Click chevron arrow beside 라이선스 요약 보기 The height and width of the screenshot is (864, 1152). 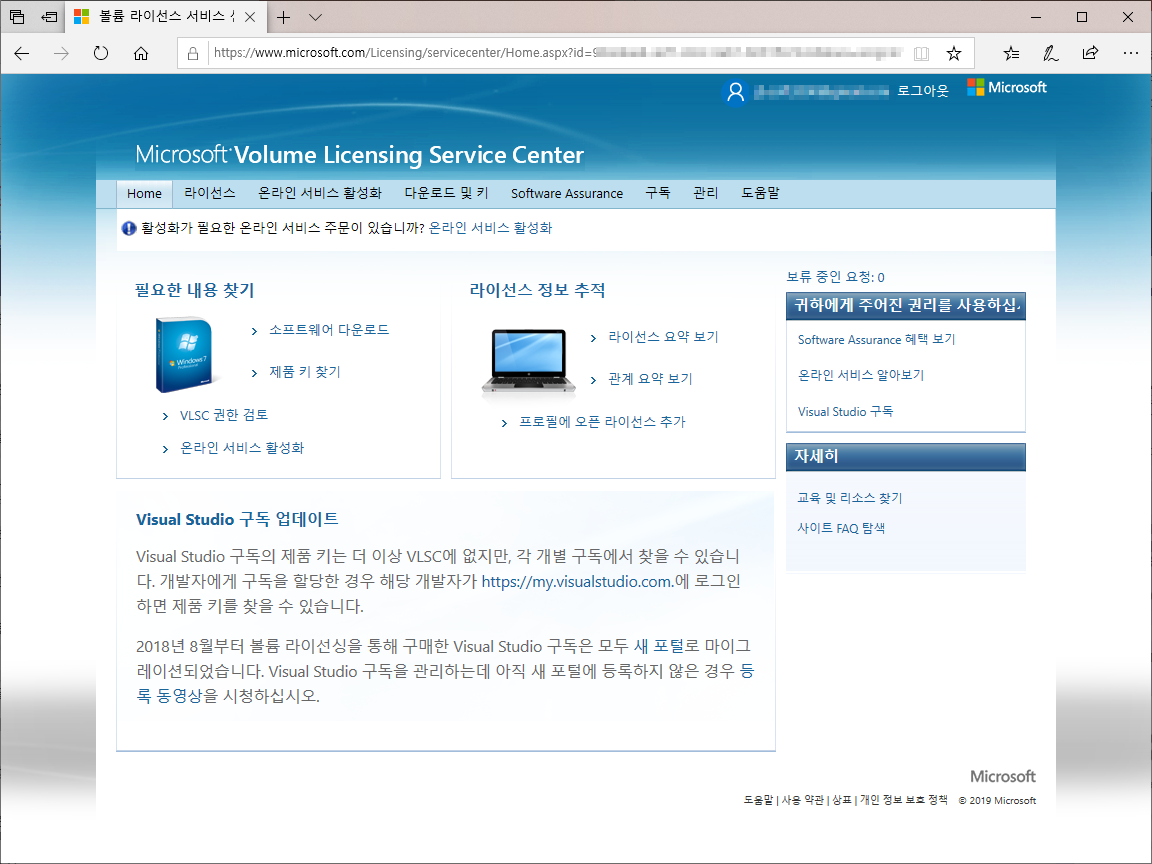pyautogui.click(x=594, y=339)
